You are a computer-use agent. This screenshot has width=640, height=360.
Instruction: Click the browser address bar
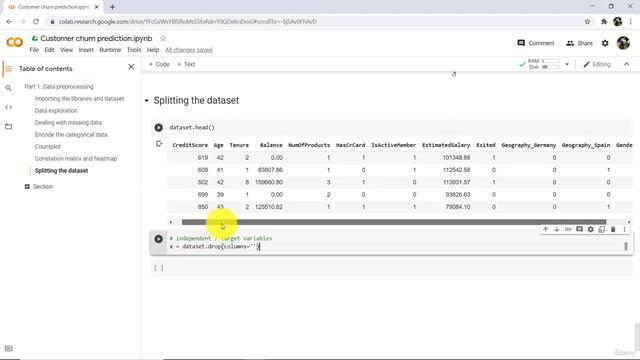(x=314, y=22)
